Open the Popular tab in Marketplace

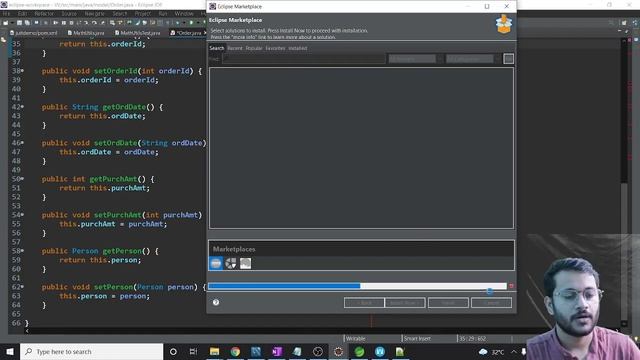254,48
